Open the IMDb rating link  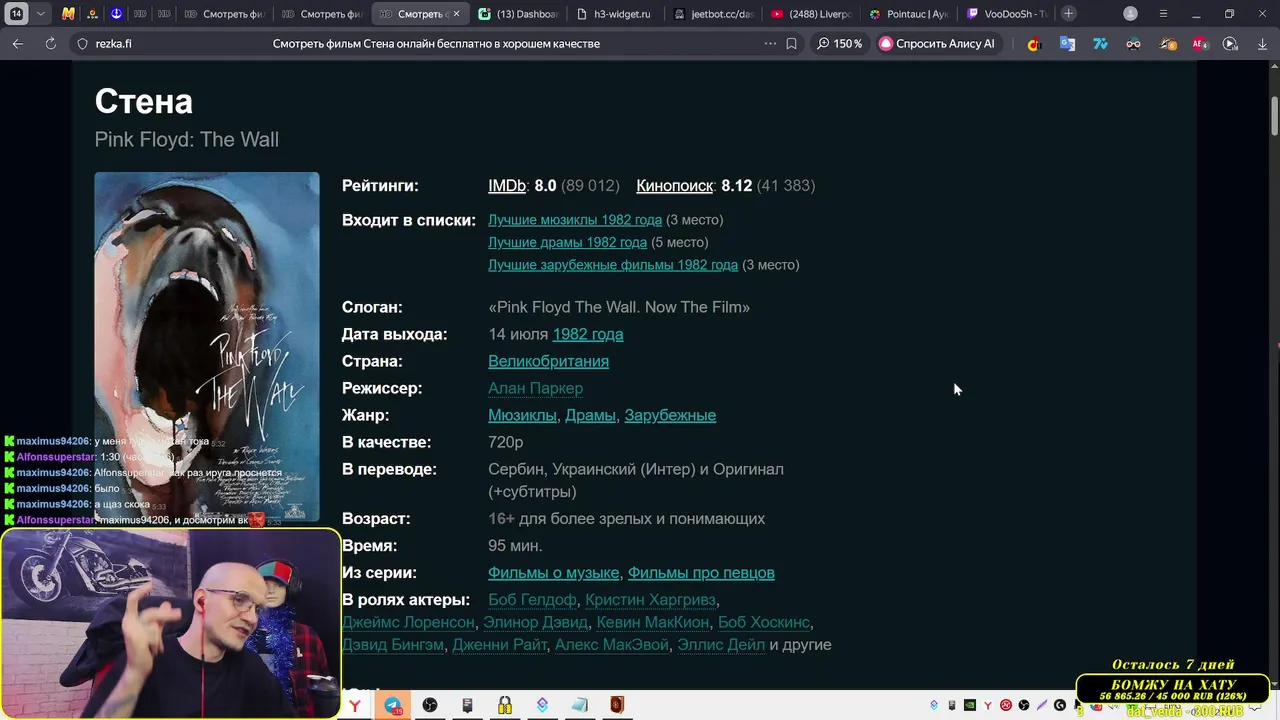507,186
